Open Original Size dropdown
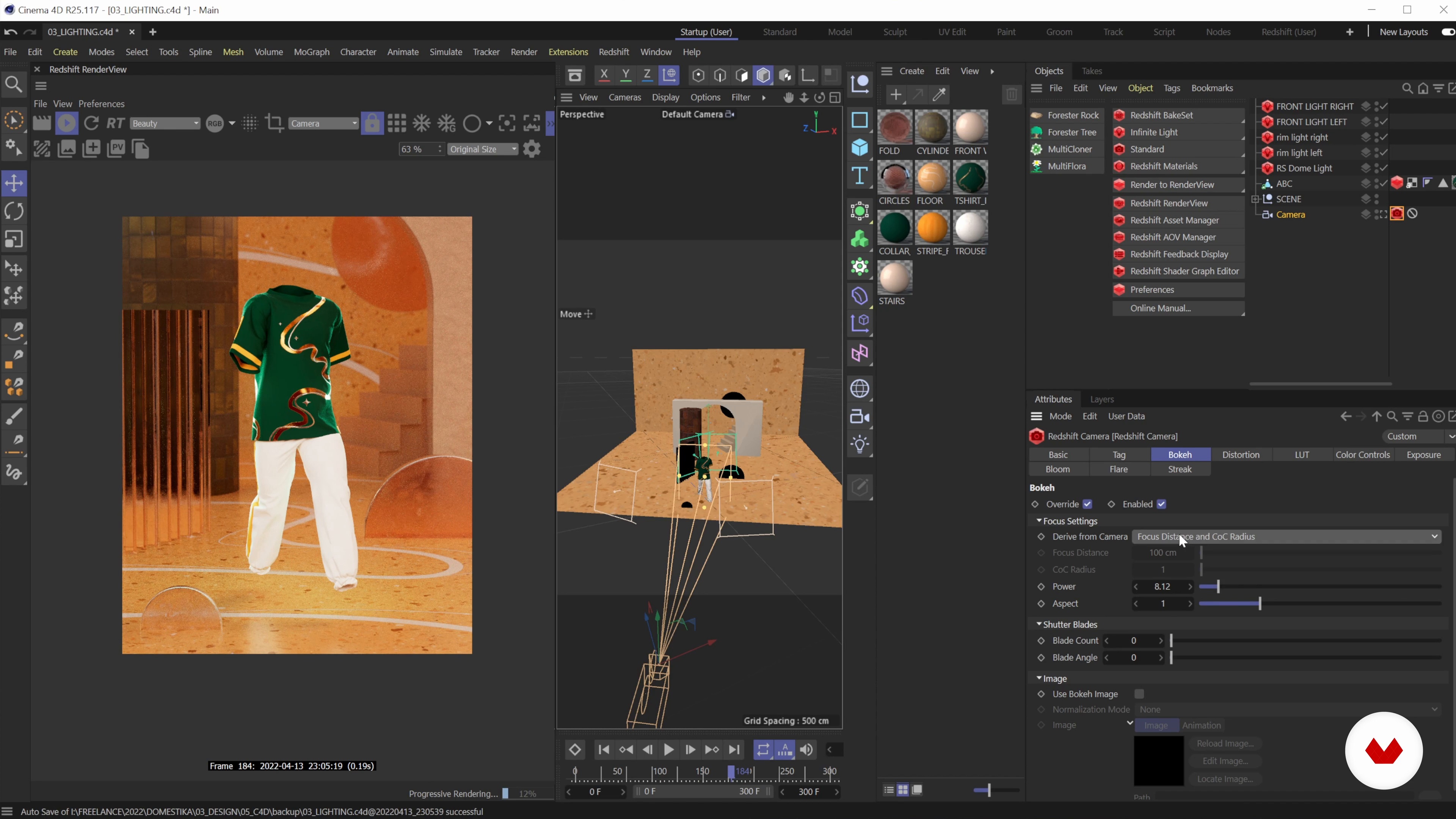Screen dimensions: 1456x819 pos(483,149)
